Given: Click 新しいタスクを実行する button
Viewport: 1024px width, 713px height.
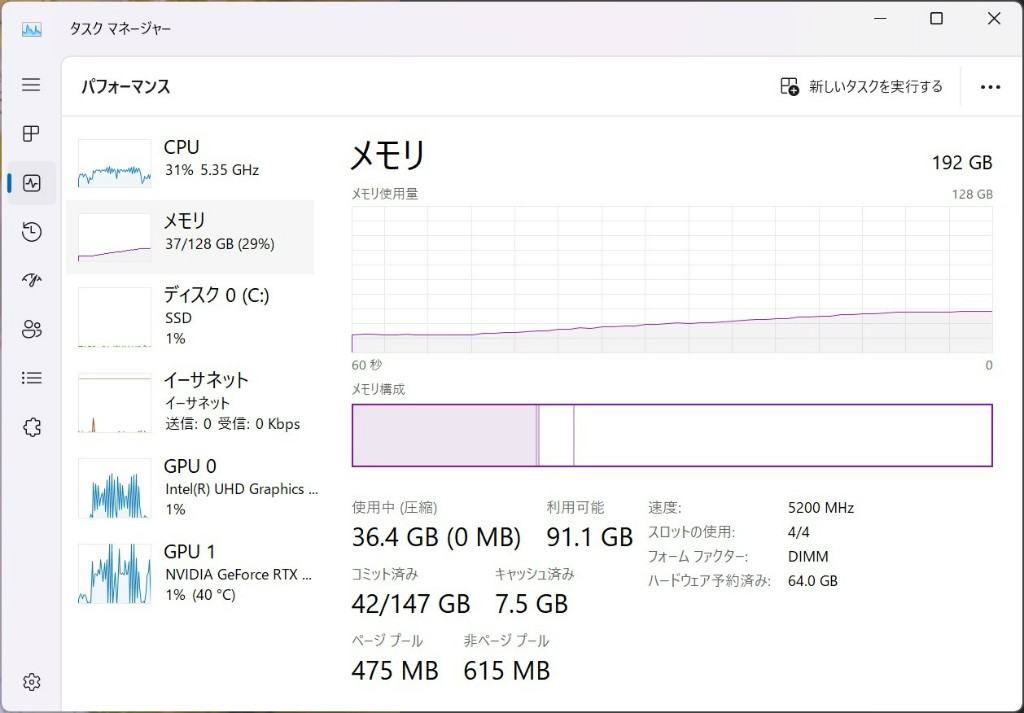Looking at the screenshot, I should [x=861, y=87].
